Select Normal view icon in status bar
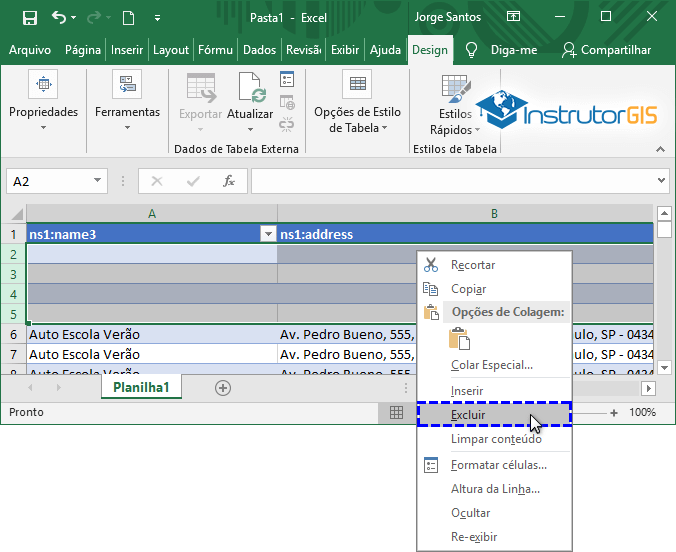This screenshot has height=552, width=676. click(x=397, y=412)
